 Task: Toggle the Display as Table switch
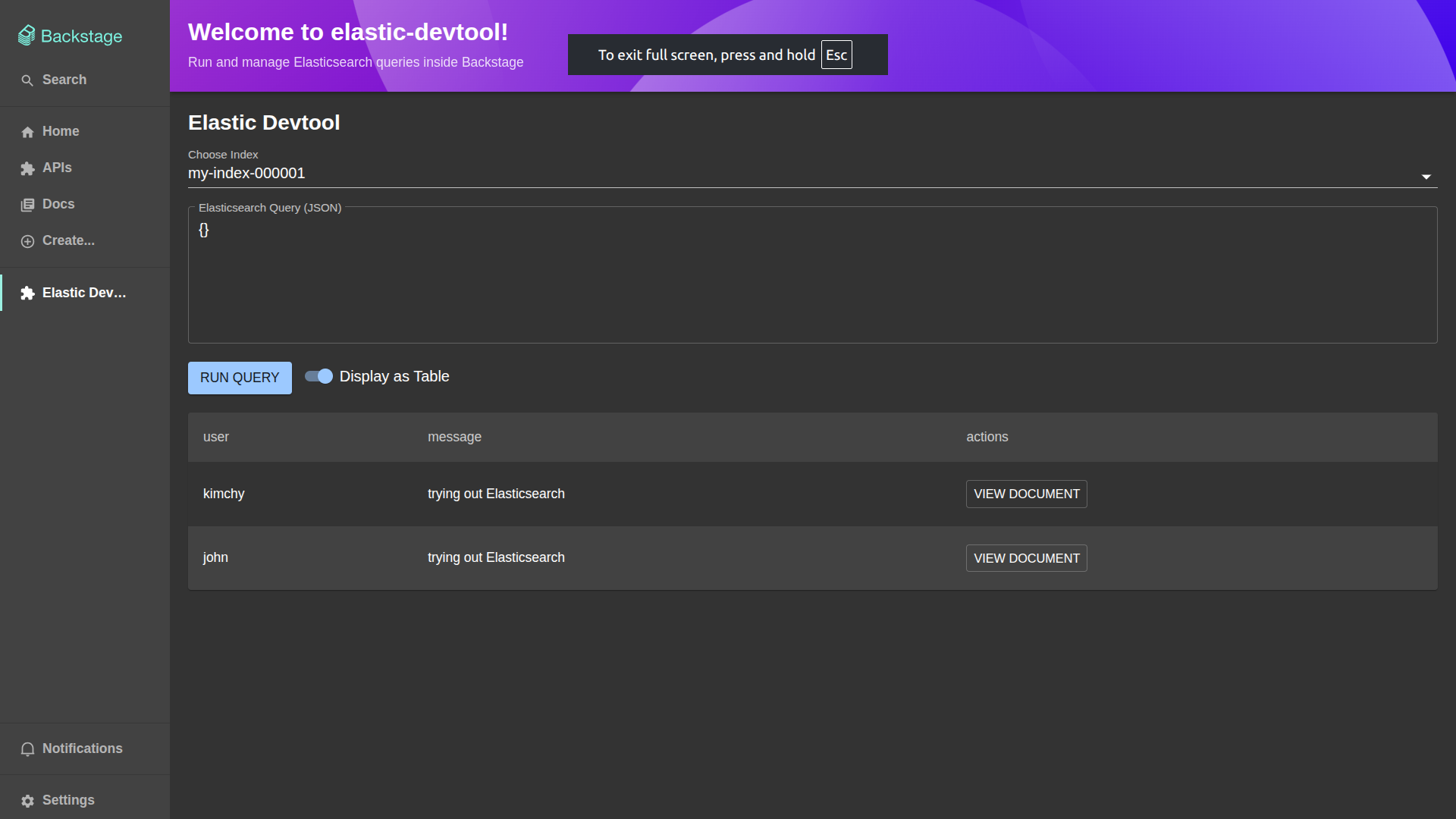[318, 376]
